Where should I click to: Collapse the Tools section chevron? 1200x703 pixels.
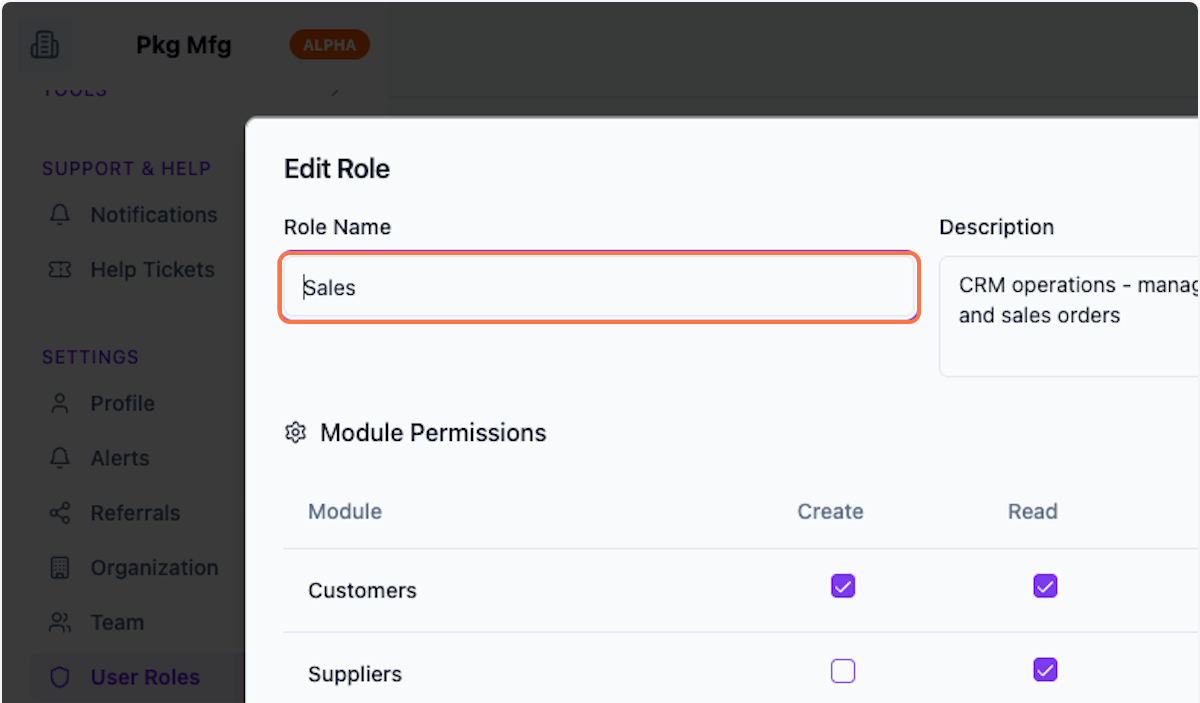click(334, 90)
